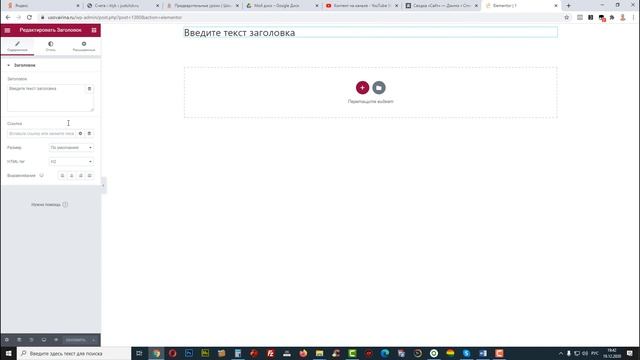Open dynamic tags for the link field

coord(89,133)
